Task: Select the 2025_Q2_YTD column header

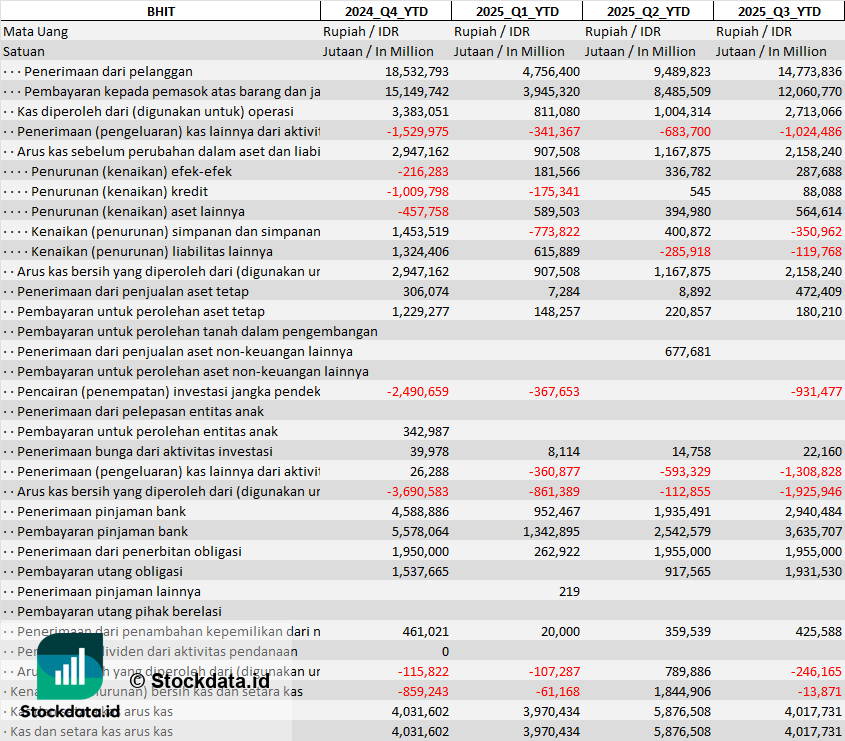Action: pyautogui.click(x=648, y=11)
